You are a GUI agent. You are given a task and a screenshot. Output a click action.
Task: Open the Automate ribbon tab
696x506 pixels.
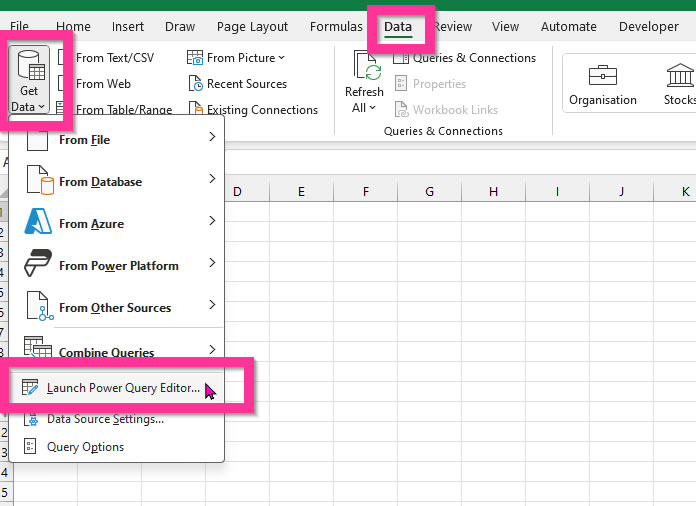coord(569,27)
